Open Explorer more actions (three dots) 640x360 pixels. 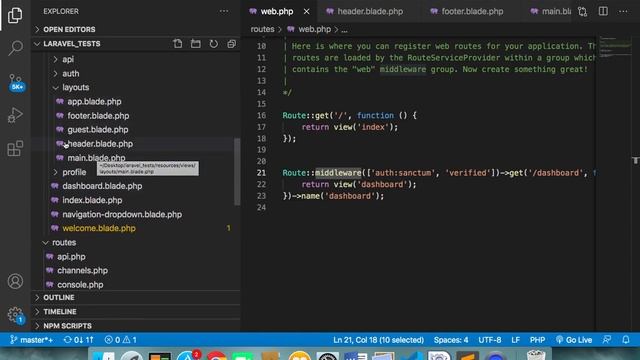224,11
